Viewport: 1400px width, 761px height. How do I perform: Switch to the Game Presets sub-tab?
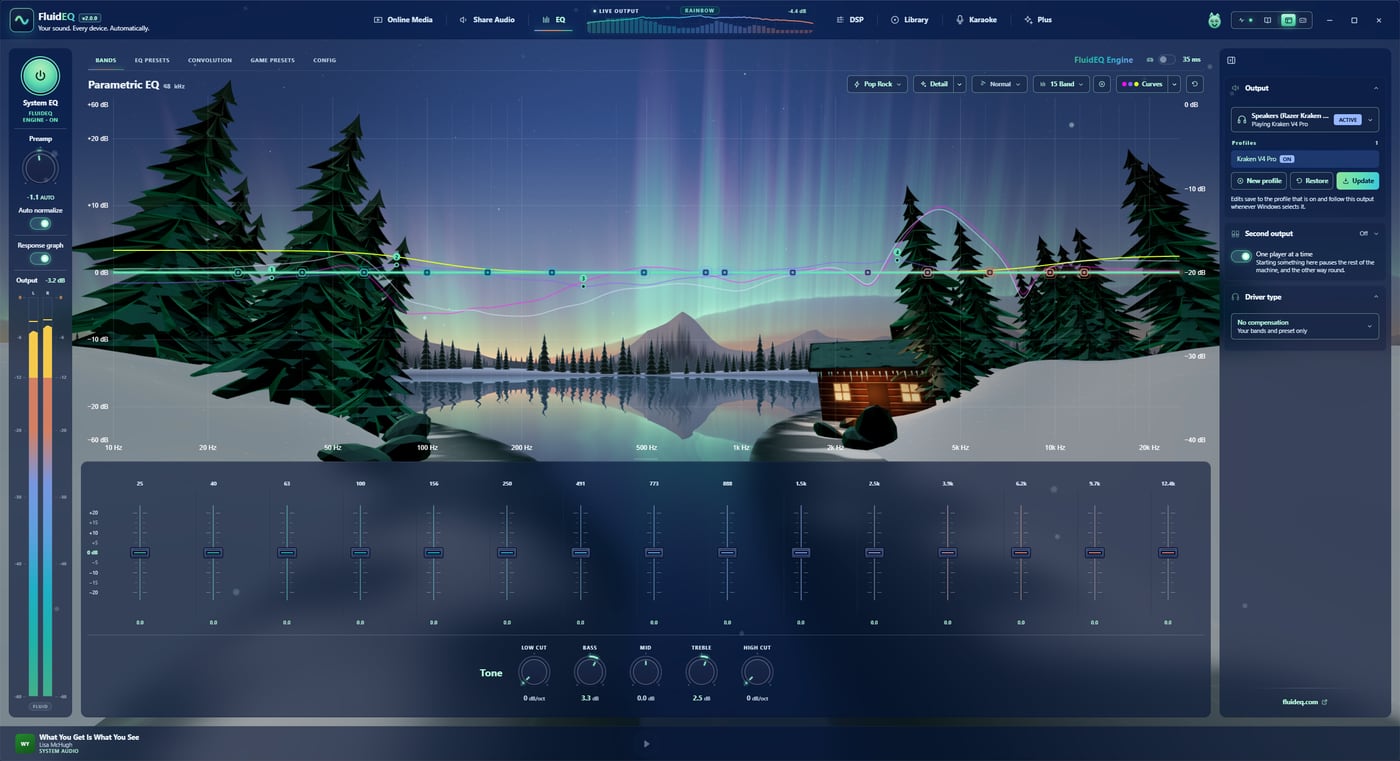[272, 60]
